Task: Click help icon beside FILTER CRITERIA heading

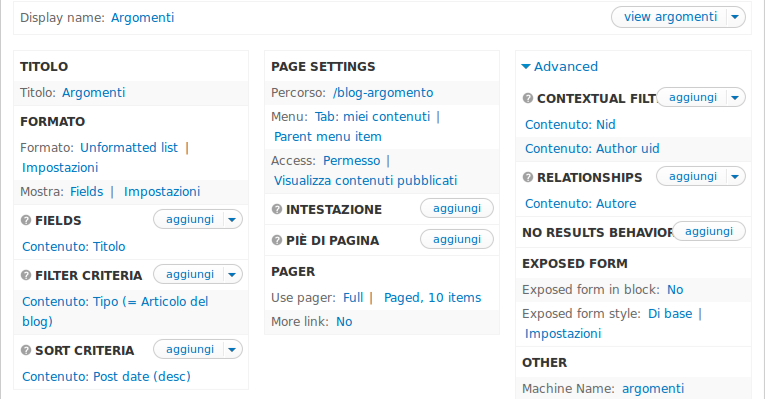Action: click(x=26, y=276)
